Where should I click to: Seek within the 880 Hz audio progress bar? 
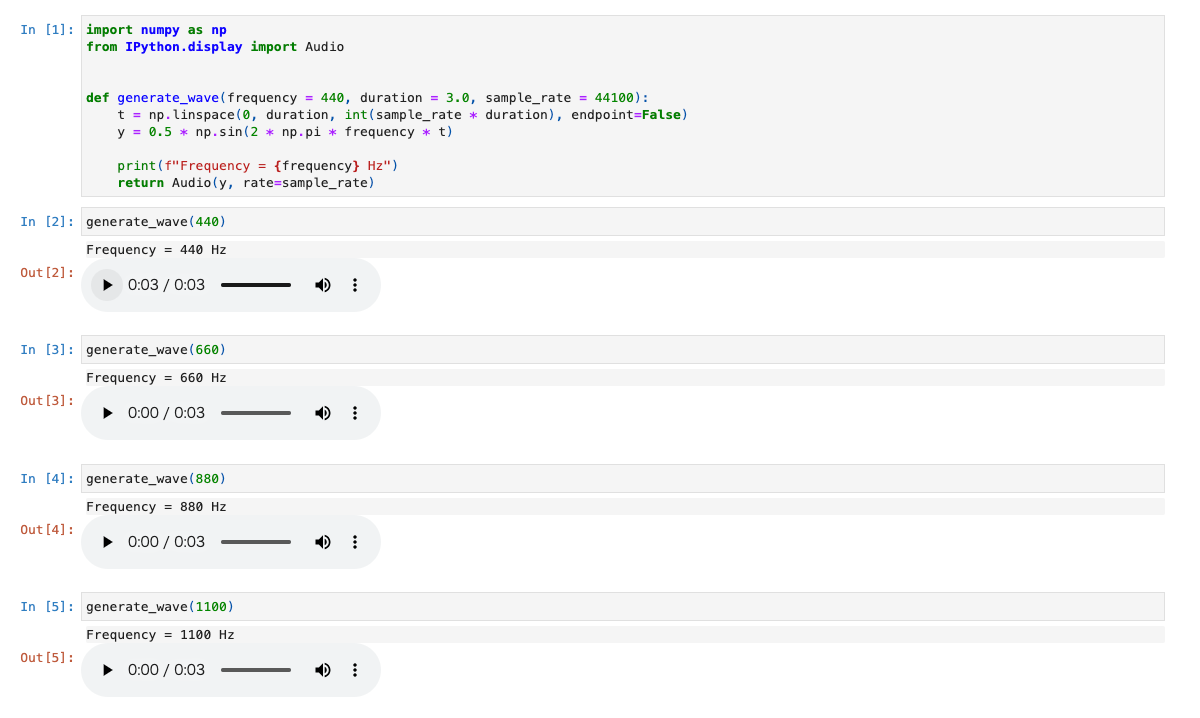pos(256,542)
